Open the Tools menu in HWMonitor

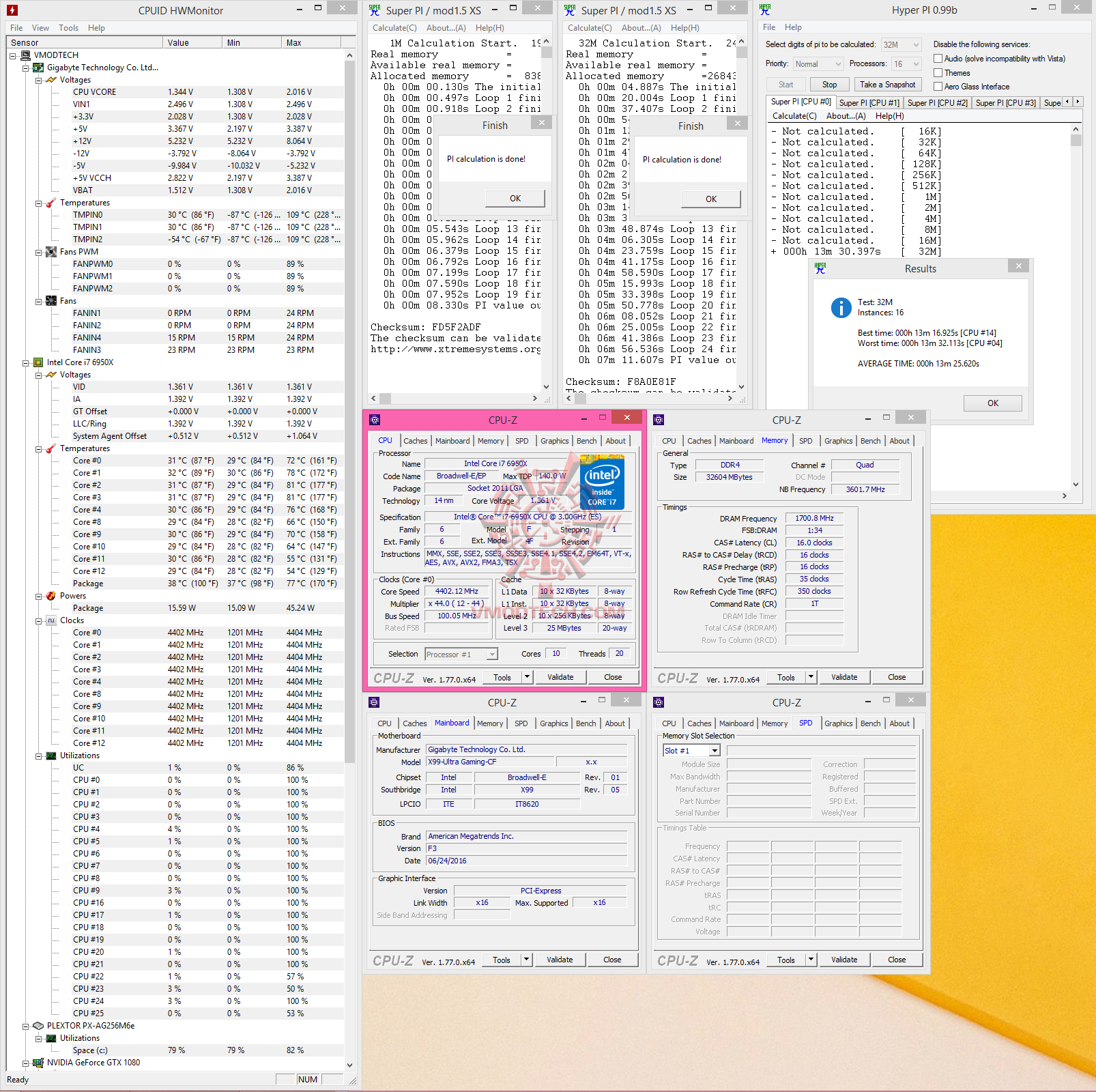68,28
